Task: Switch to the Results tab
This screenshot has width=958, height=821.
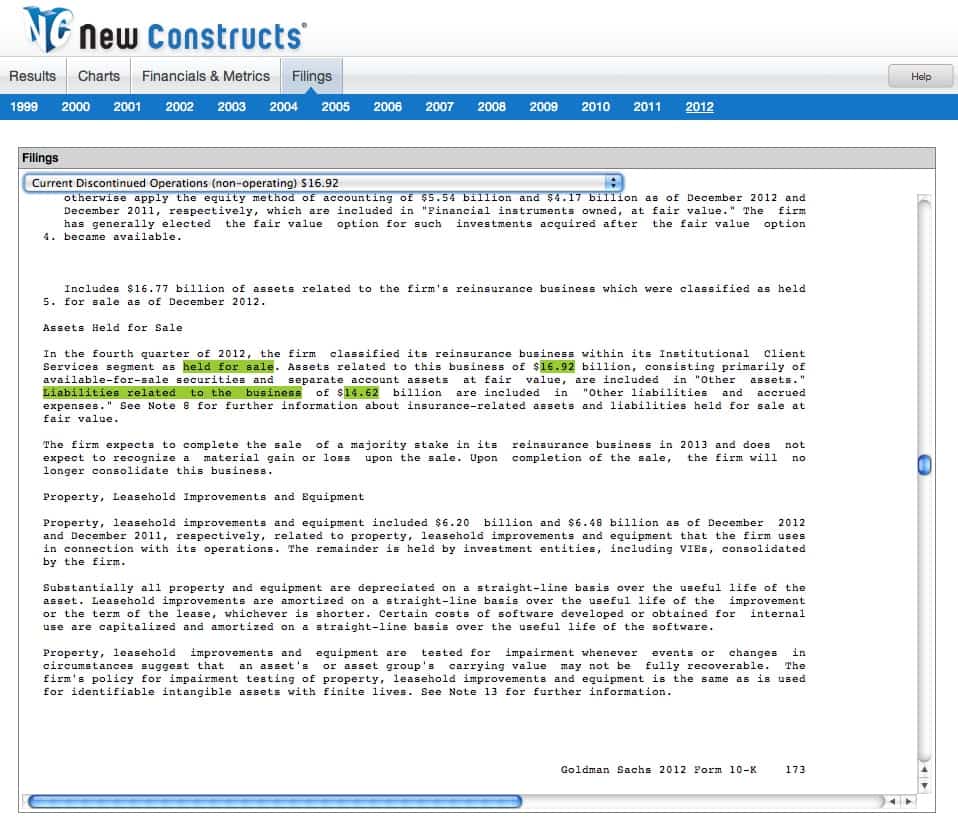Action: point(32,76)
